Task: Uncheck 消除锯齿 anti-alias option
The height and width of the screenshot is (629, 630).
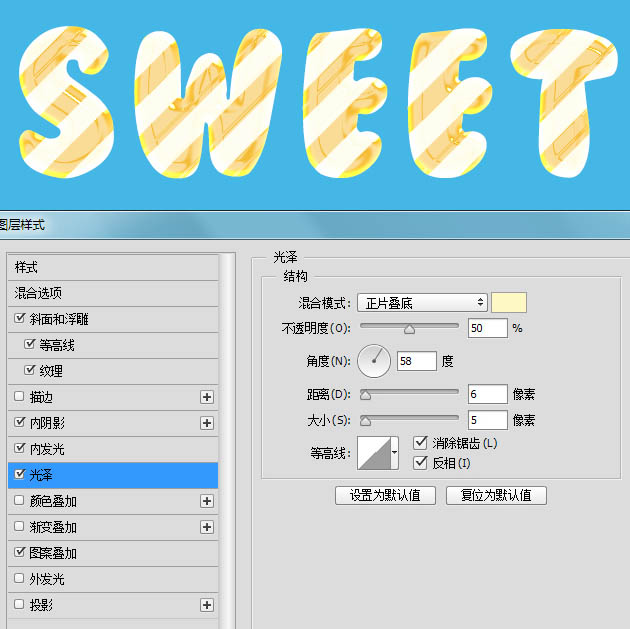Action: pos(420,443)
